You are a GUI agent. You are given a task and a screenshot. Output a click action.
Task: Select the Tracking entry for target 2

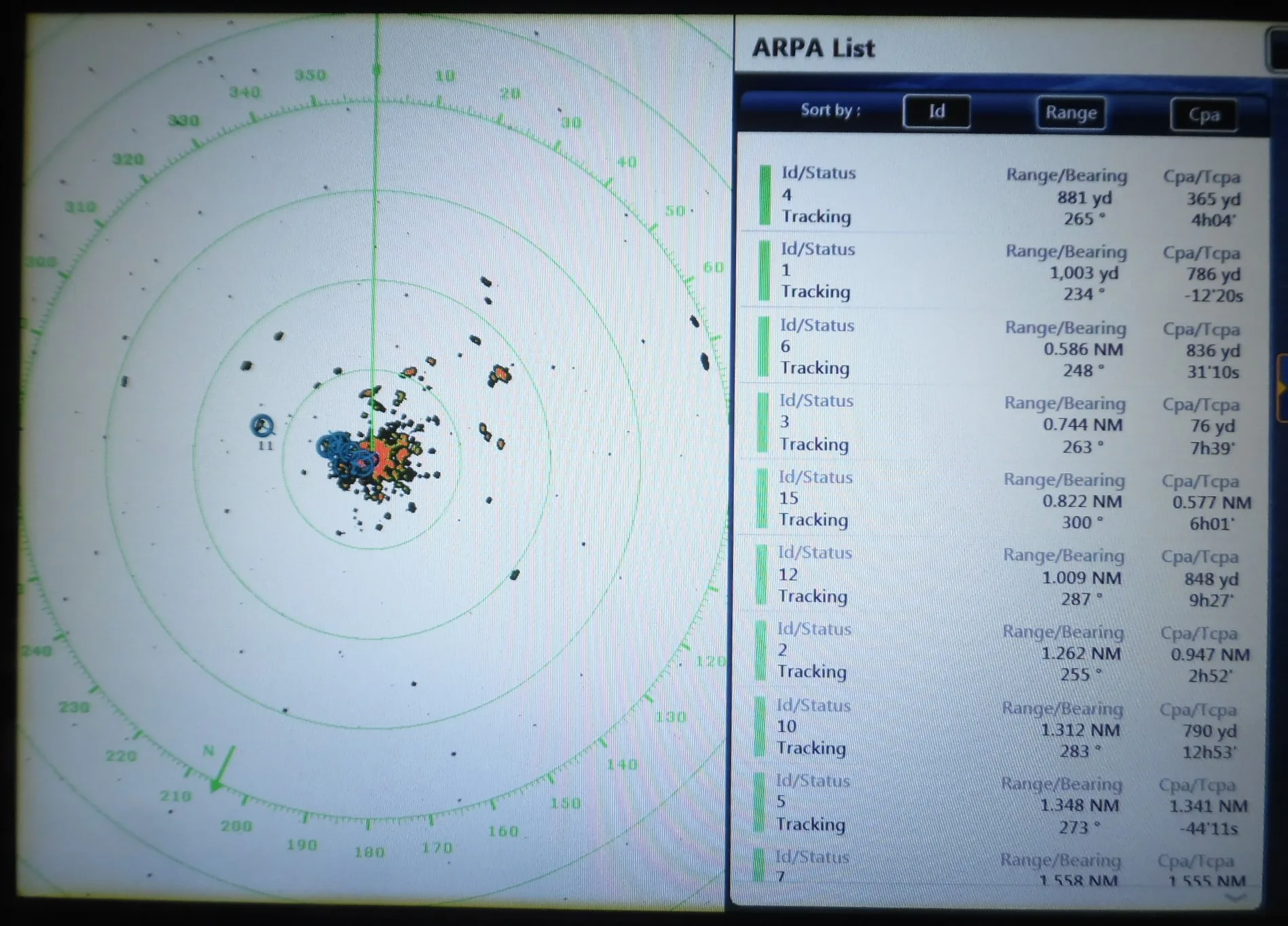coord(812,671)
